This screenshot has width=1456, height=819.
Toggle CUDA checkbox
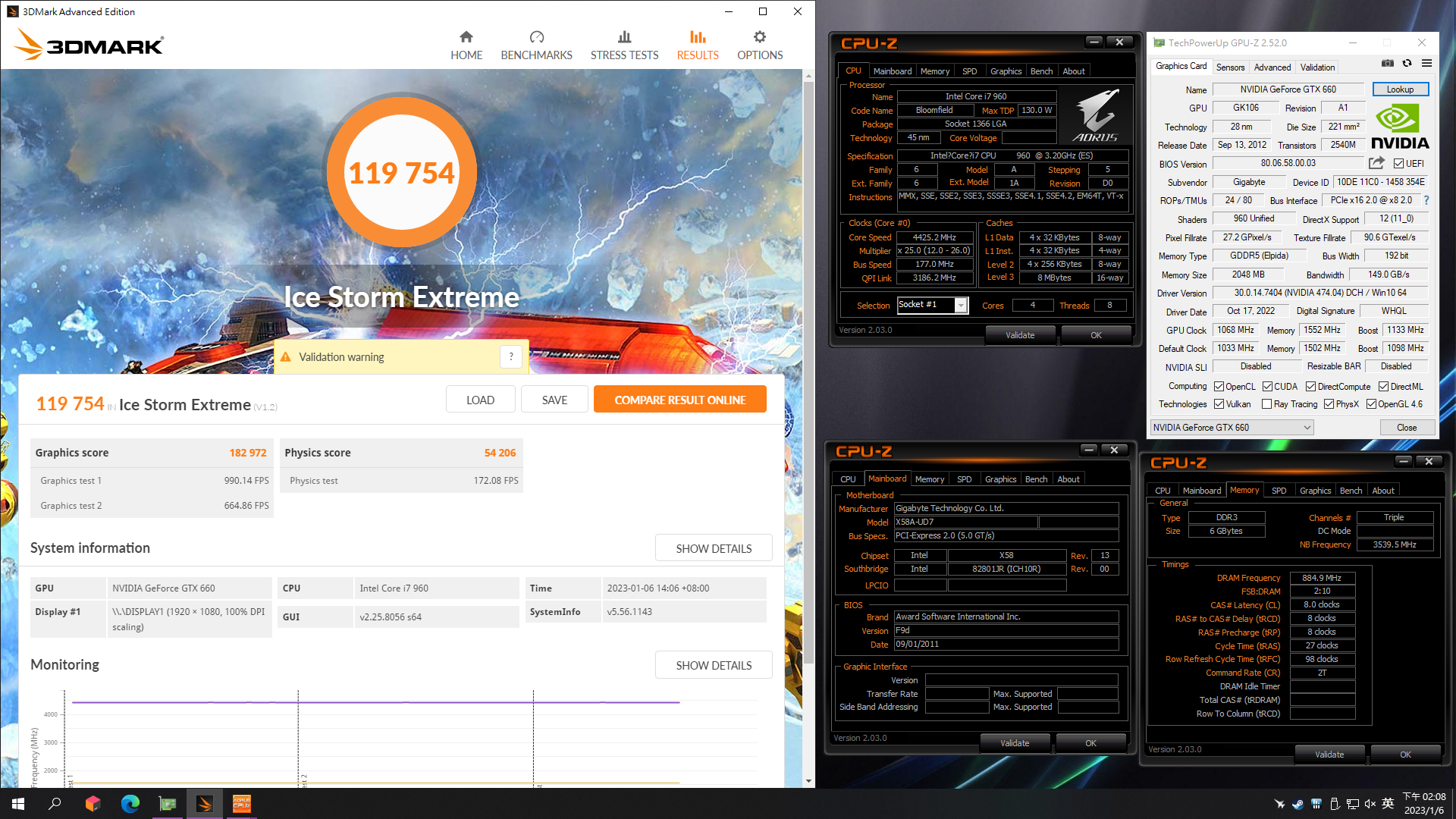pyautogui.click(x=1267, y=387)
